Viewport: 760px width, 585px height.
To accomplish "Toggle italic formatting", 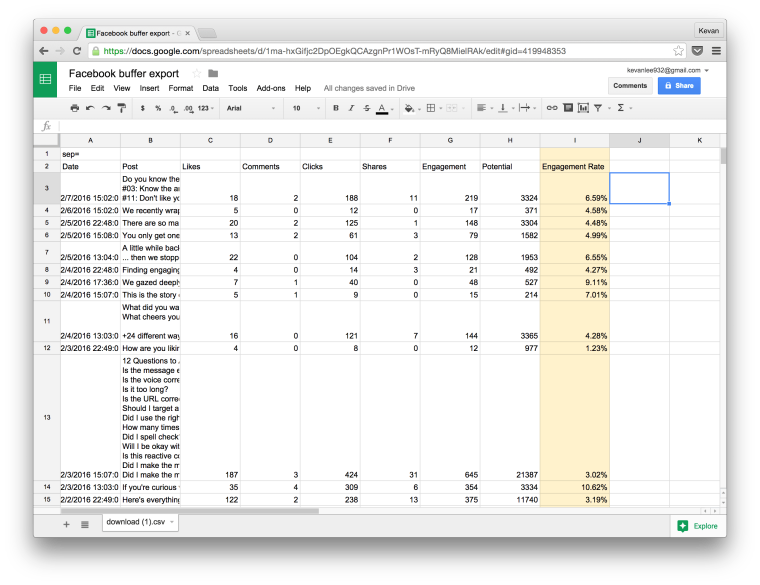I will (x=351, y=108).
